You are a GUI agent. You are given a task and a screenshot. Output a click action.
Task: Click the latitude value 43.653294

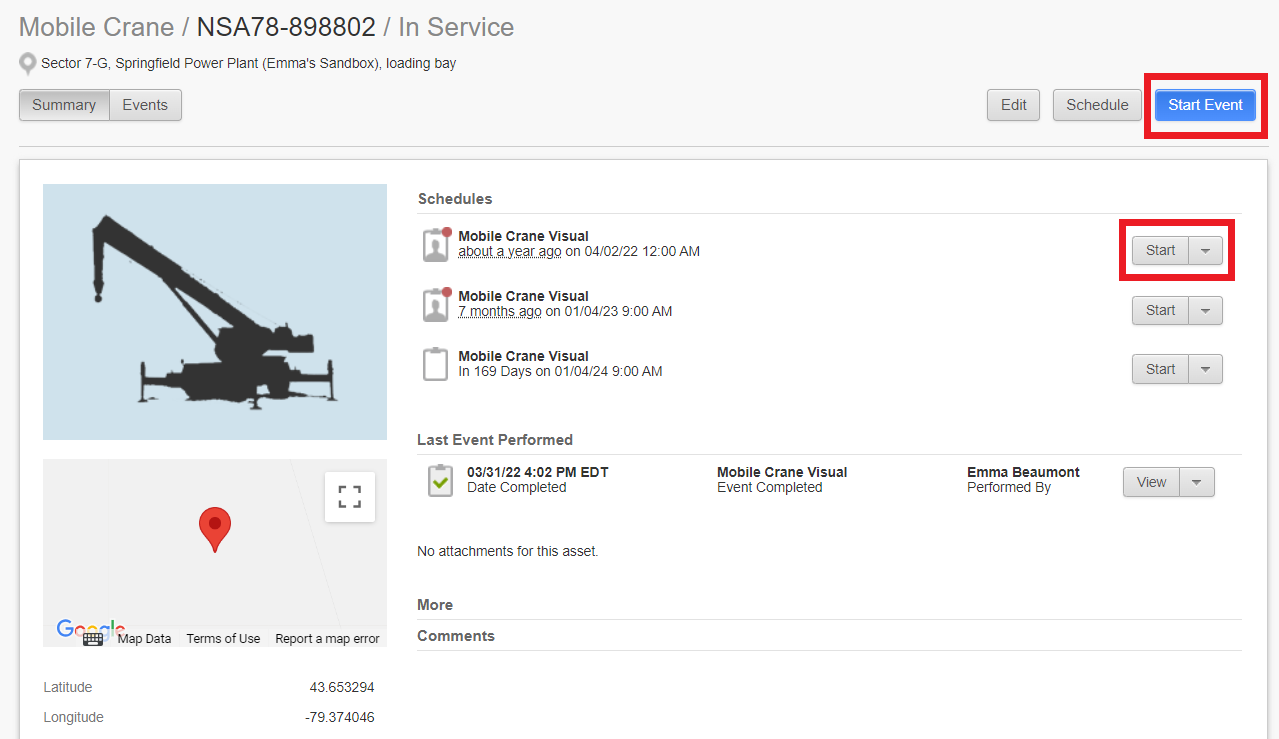(342, 688)
